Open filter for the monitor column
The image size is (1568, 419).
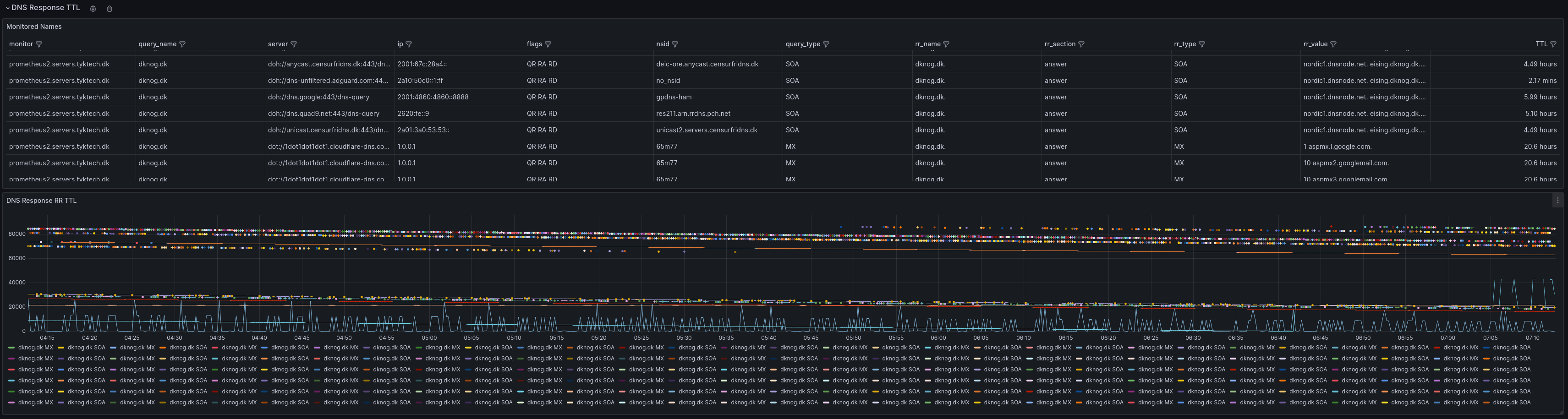tap(39, 44)
